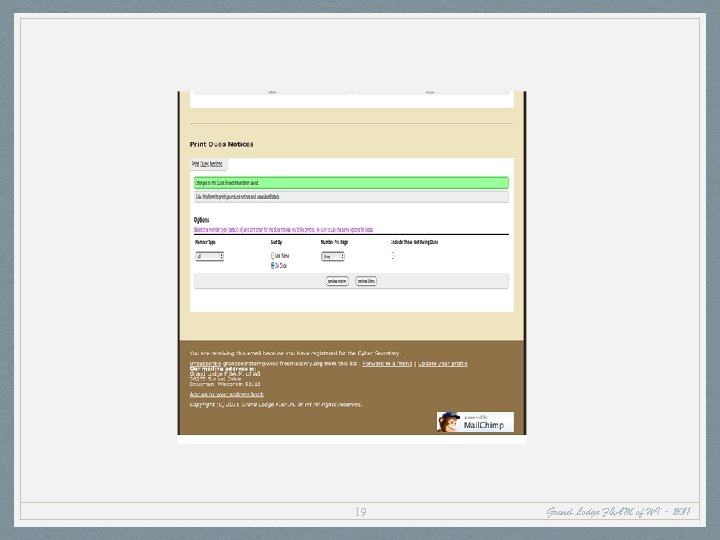The height and width of the screenshot is (540, 720).
Task: Click the Include Those Not Owing Dues label
Action: tap(414, 242)
